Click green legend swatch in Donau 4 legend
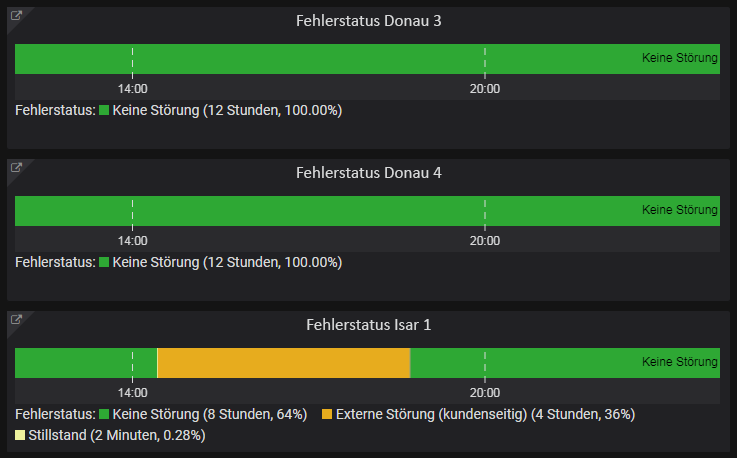The height and width of the screenshot is (458, 737). point(104,262)
